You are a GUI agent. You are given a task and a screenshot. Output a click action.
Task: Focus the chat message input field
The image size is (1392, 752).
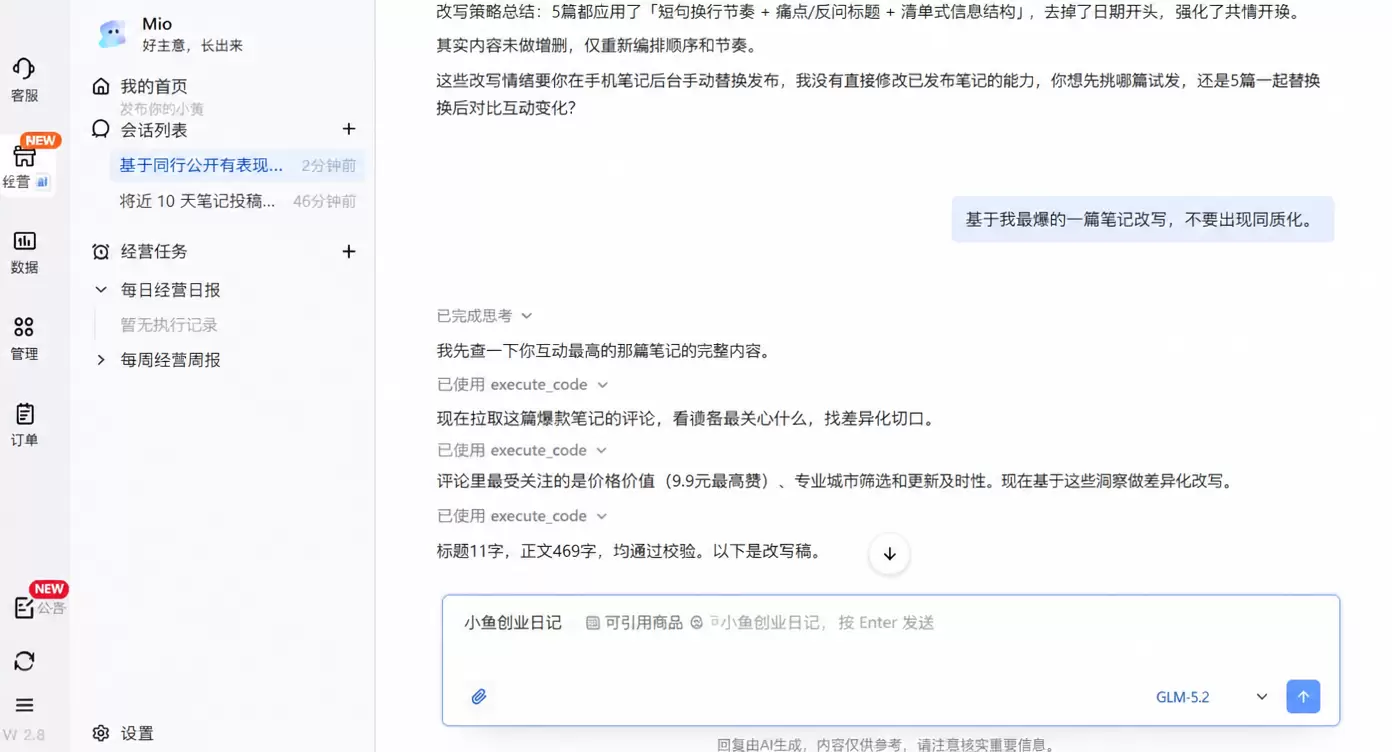[890, 660]
